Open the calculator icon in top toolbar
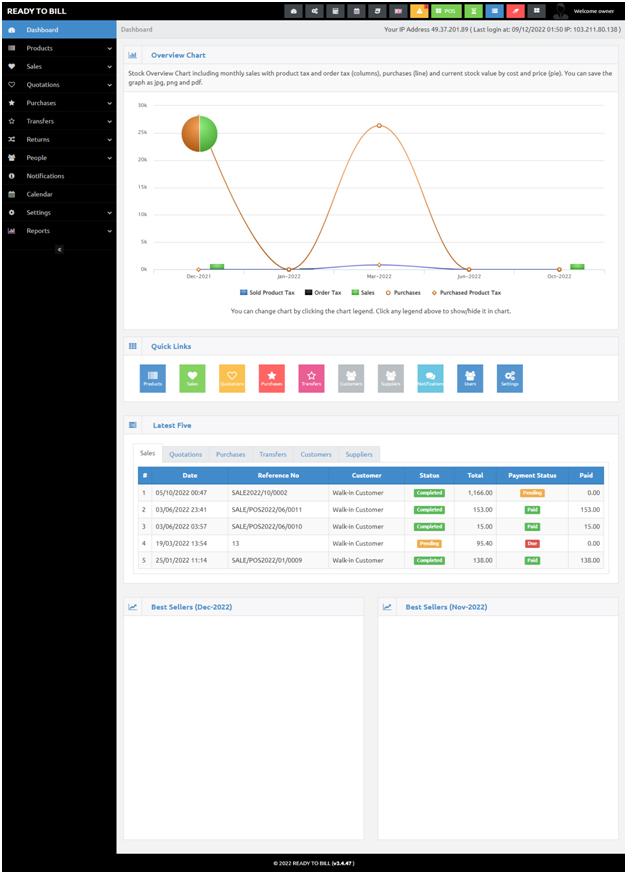 click(x=336, y=11)
